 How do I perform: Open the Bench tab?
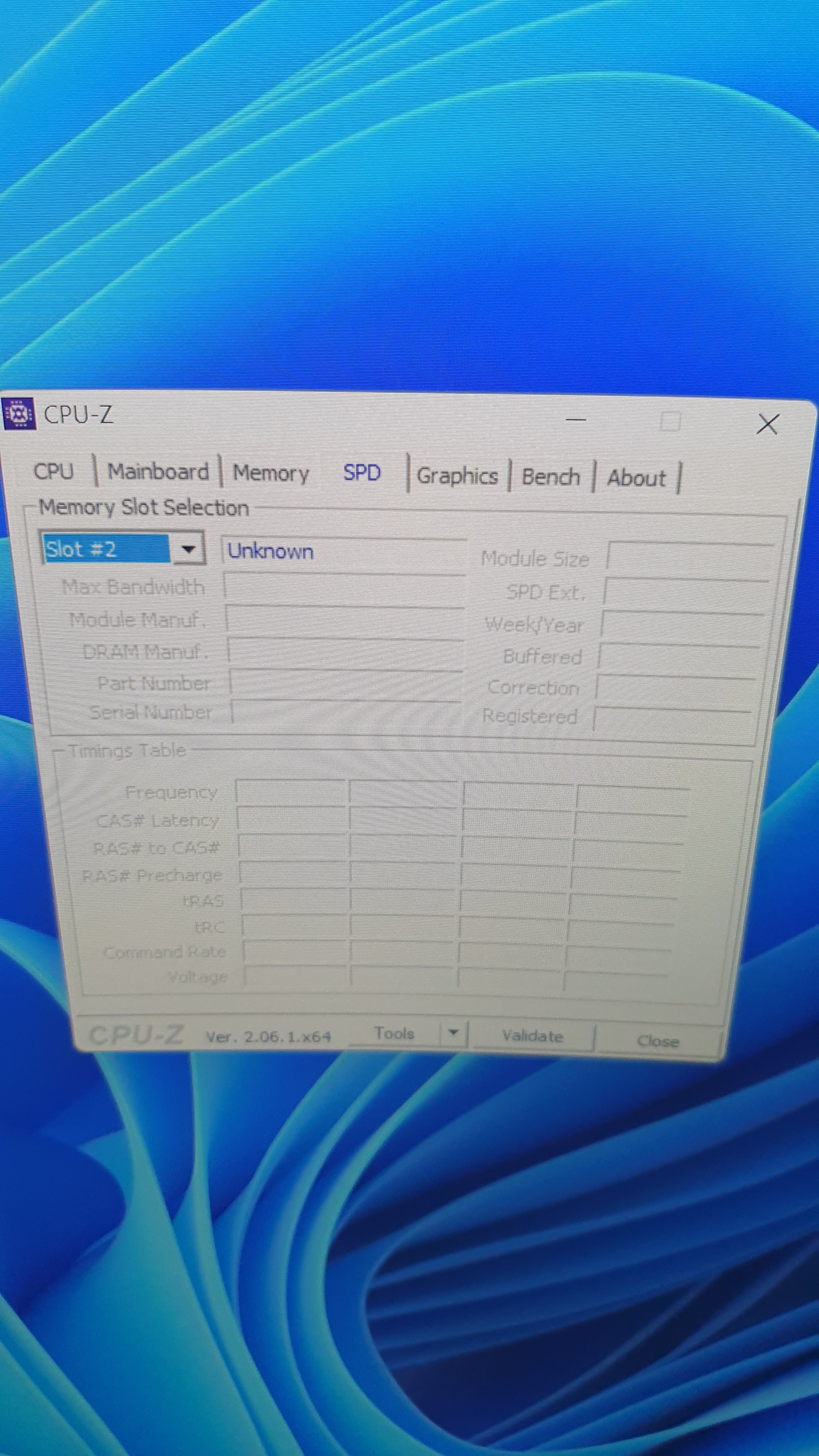point(551,477)
